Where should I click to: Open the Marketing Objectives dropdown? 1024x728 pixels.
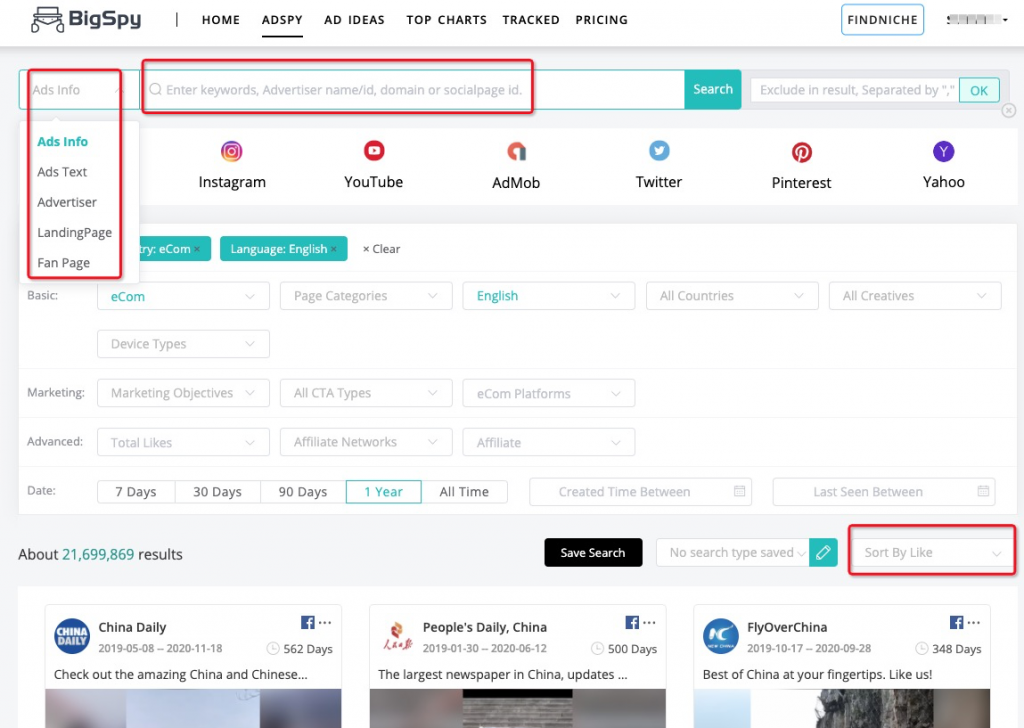183,393
